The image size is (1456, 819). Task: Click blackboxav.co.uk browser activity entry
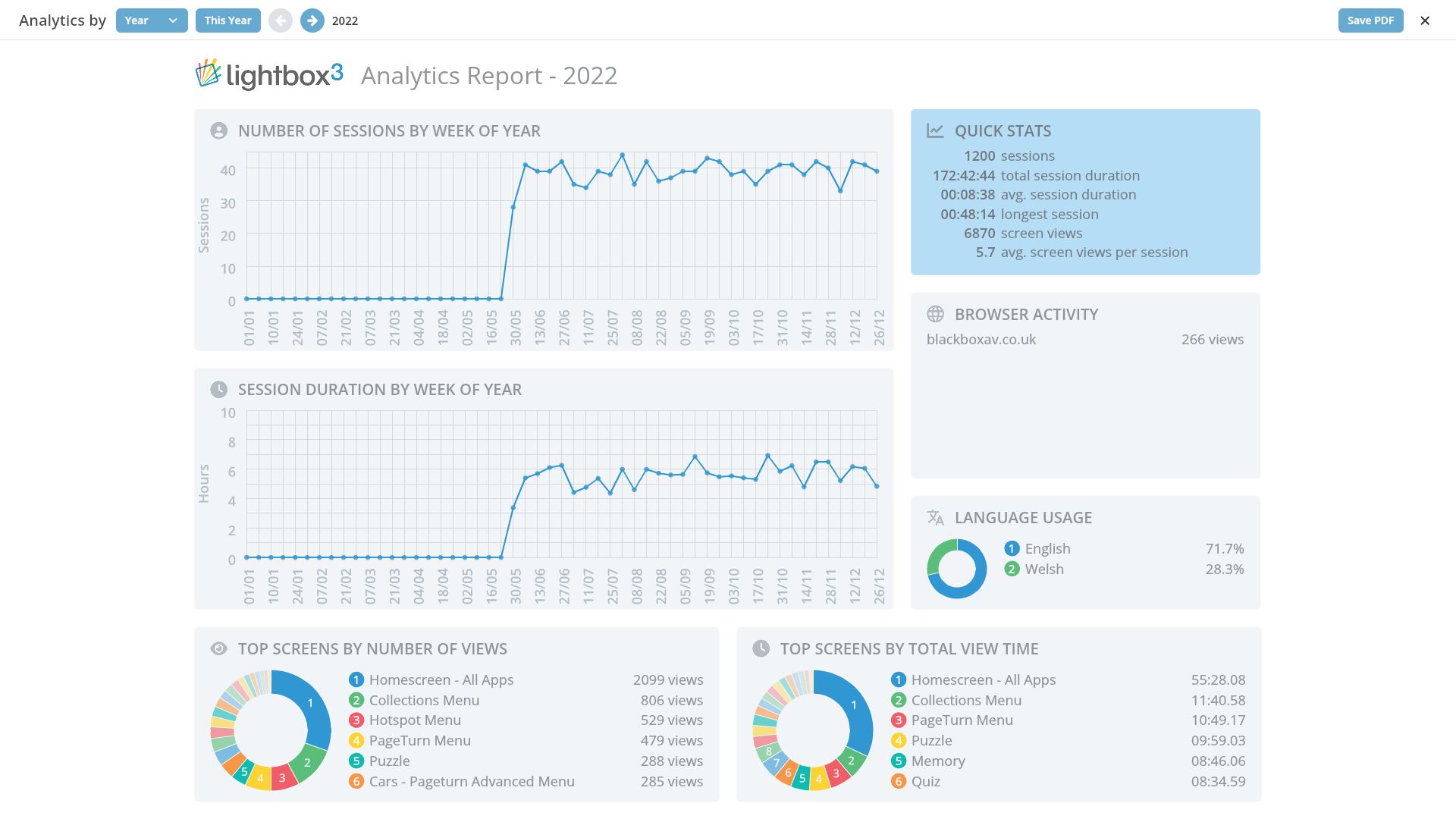tap(981, 340)
